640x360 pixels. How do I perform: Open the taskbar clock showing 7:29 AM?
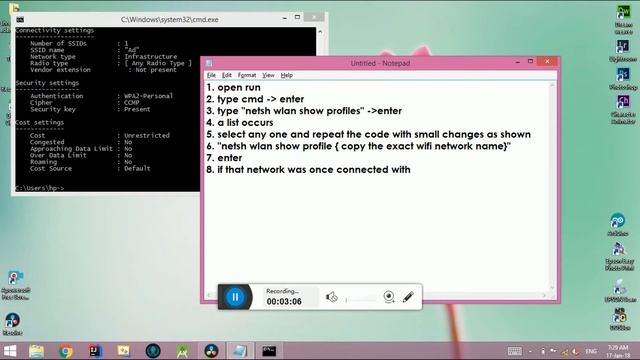click(618, 351)
